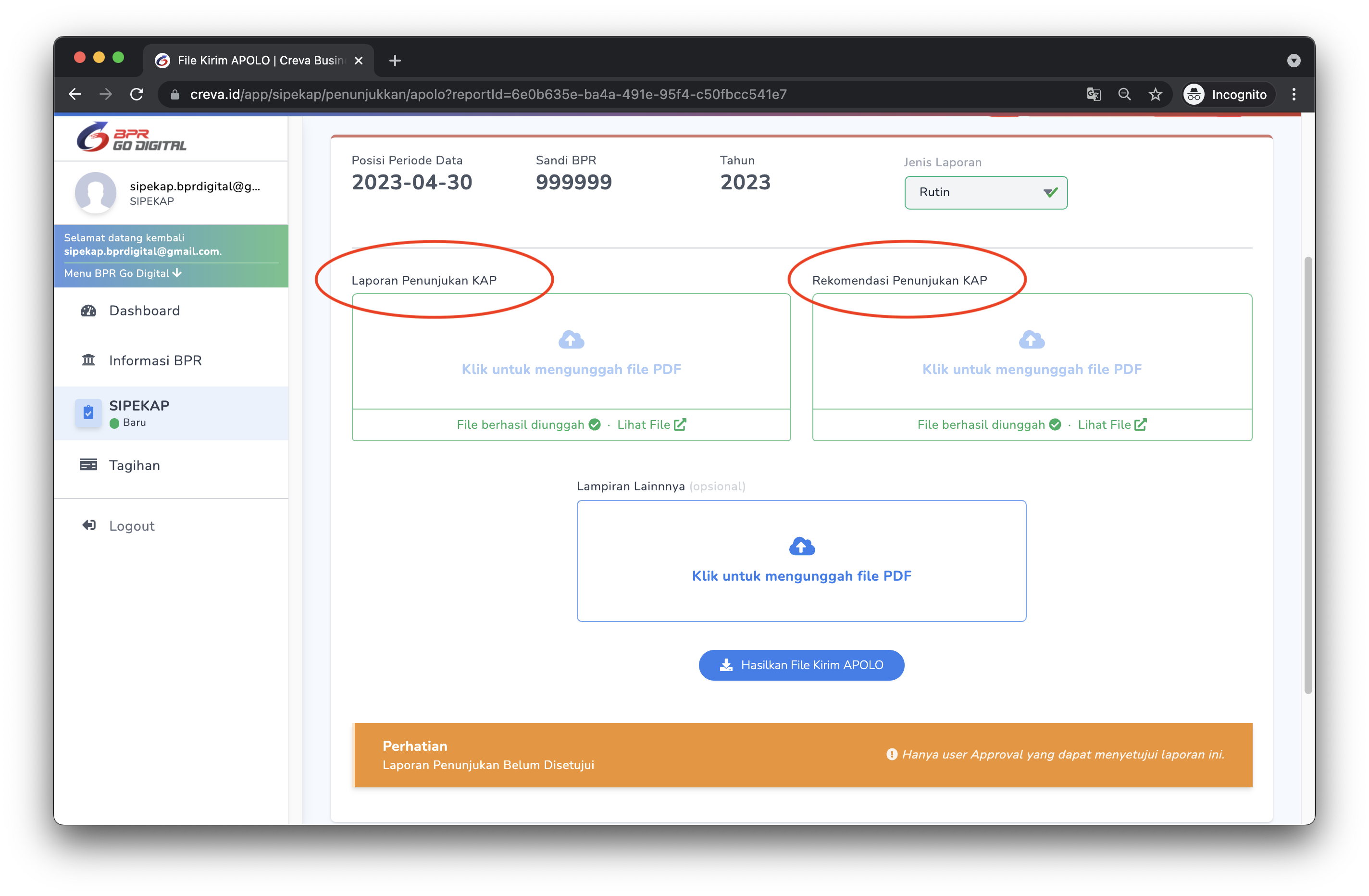Image resolution: width=1369 pixels, height=896 pixels.
Task: Click the Hanya user Approval warning text
Action: (1063, 755)
